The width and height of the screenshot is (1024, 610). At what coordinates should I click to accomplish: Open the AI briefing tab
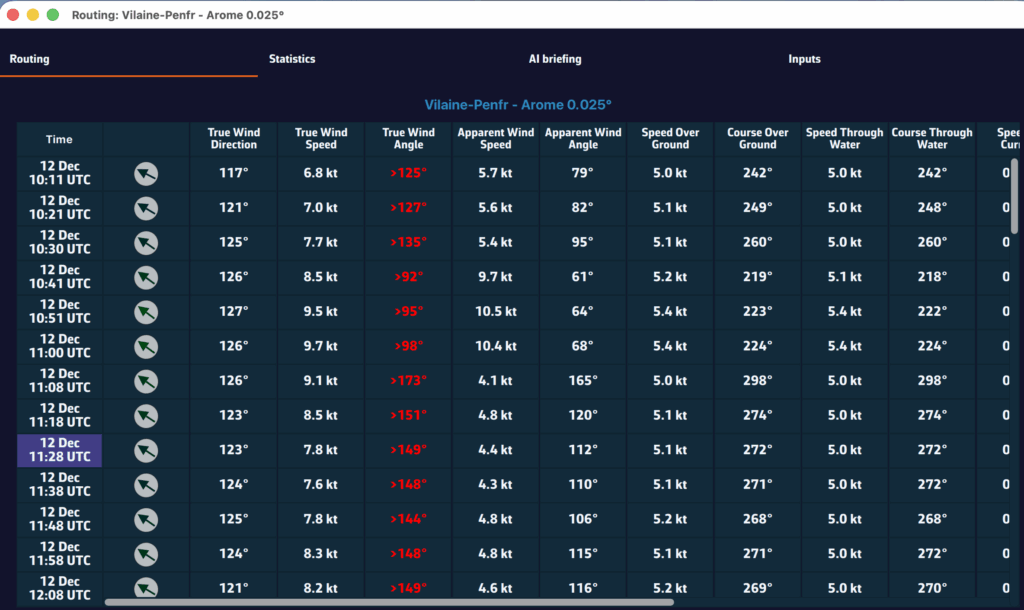[555, 59]
